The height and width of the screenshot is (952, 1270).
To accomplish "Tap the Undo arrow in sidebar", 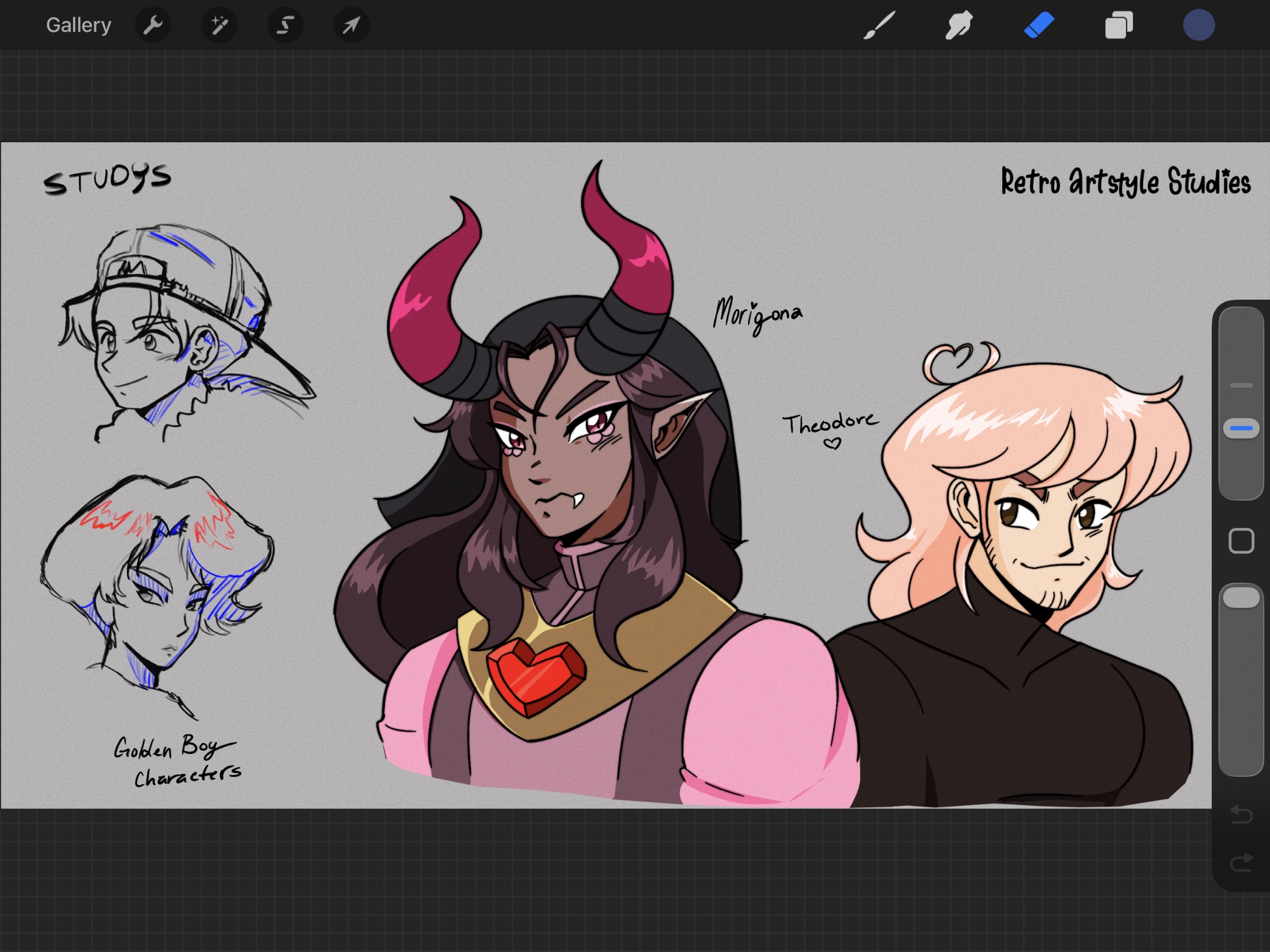I will [1241, 814].
